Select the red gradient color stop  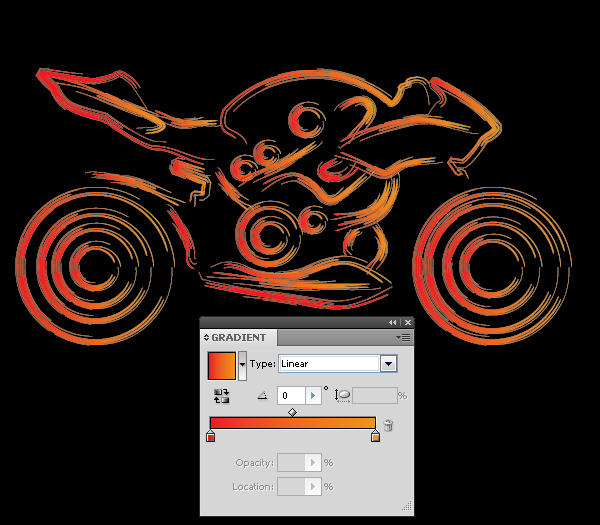point(210,436)
